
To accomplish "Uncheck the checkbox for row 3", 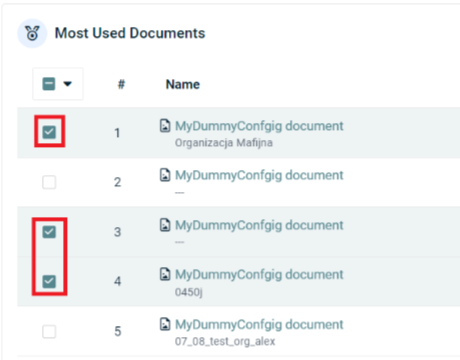I will click(x=49, y=232).
